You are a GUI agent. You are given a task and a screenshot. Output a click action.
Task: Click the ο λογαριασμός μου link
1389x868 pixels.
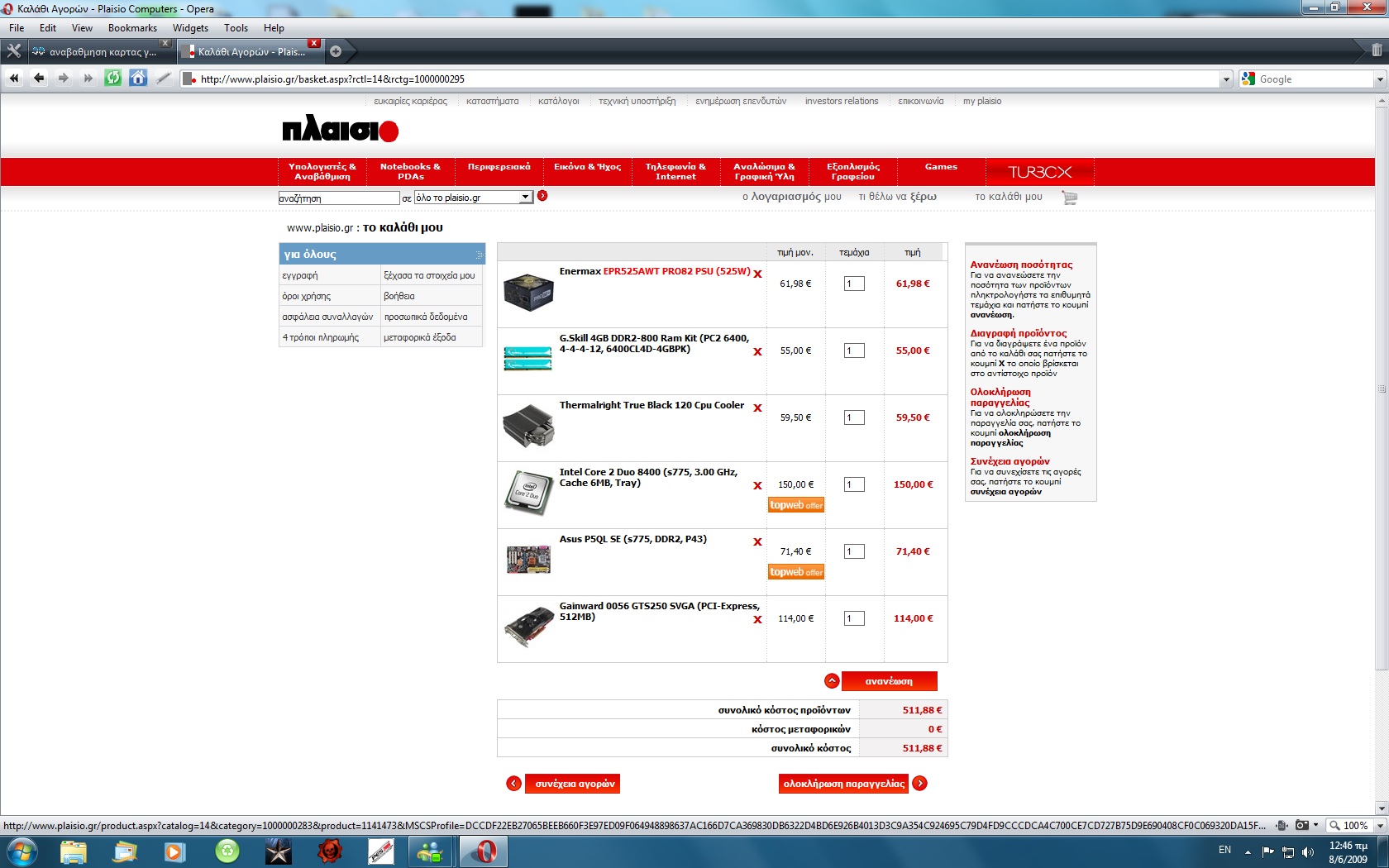pos(791,197)
